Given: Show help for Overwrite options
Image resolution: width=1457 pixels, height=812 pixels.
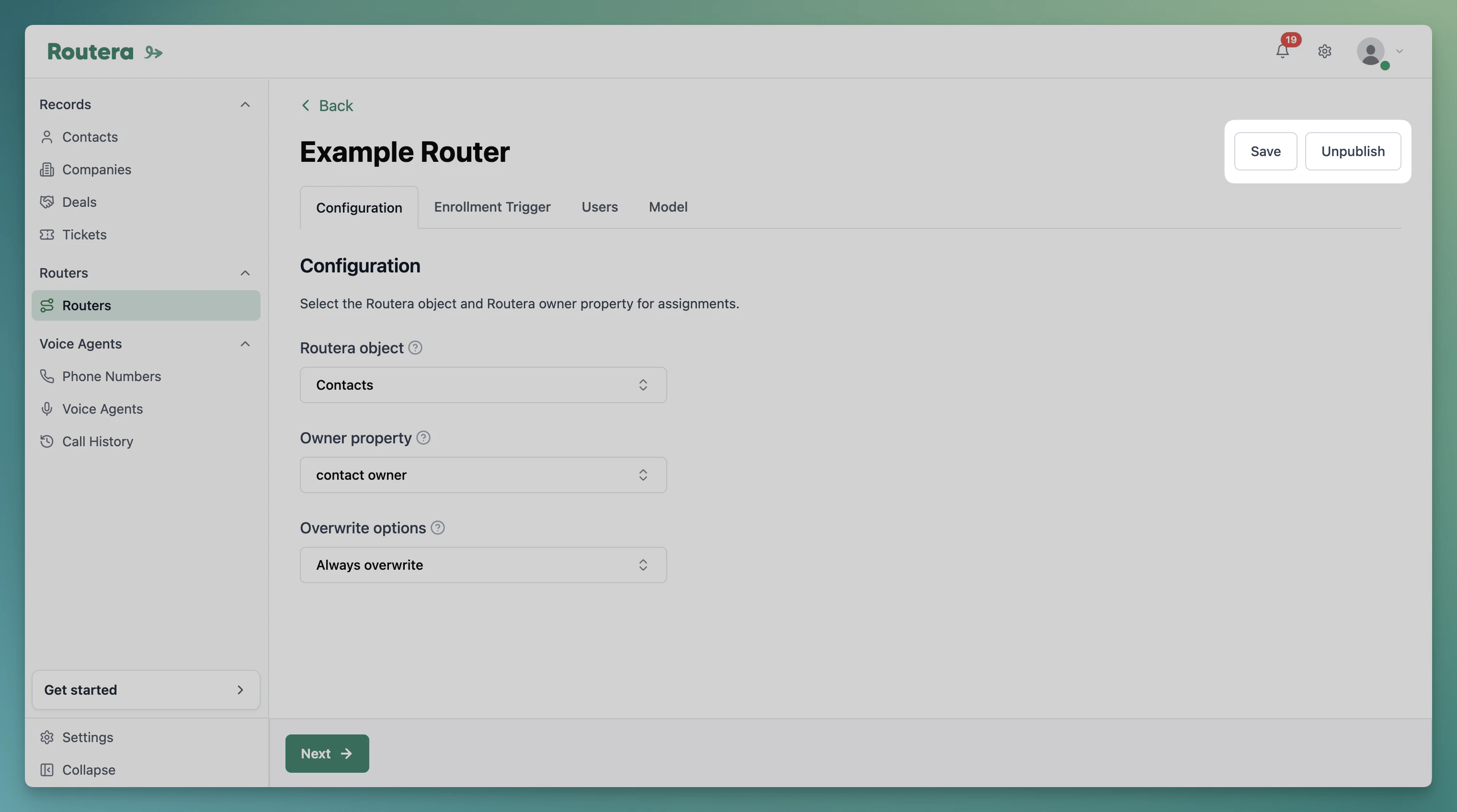Looking at the screenshot, I should [437, 528].
